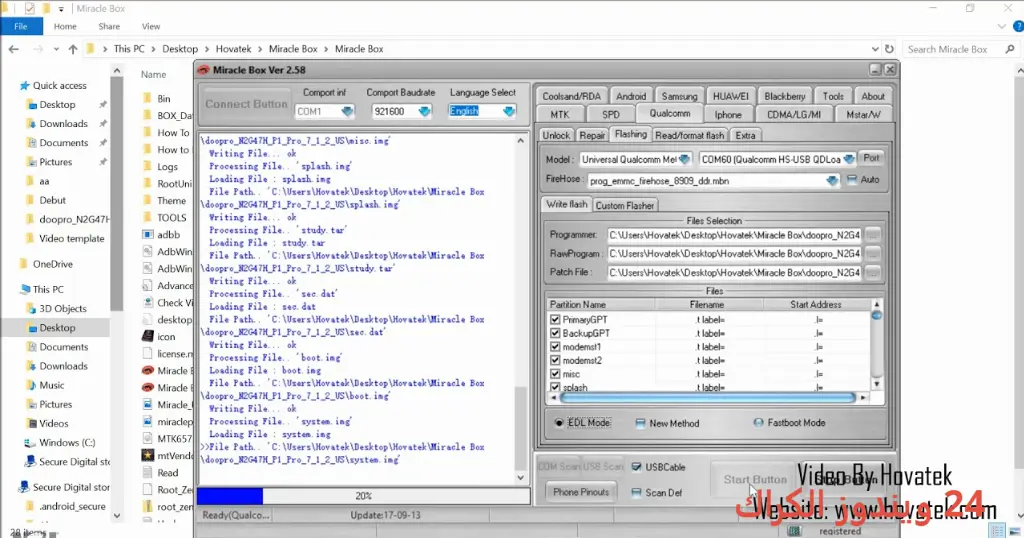Open the Language Select dropdown

[x=509, y=112]
